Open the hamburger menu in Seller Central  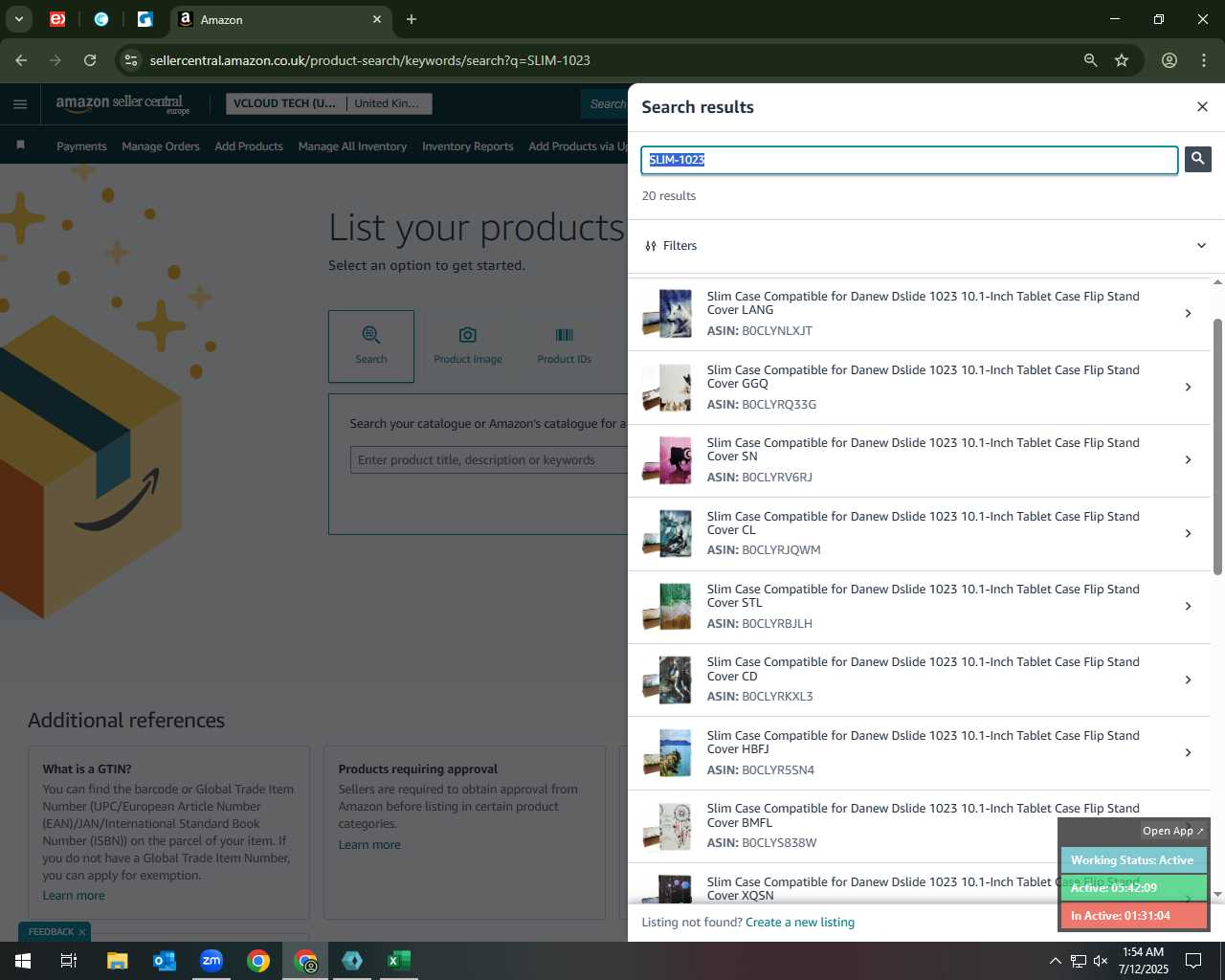[x=20, y=104]
